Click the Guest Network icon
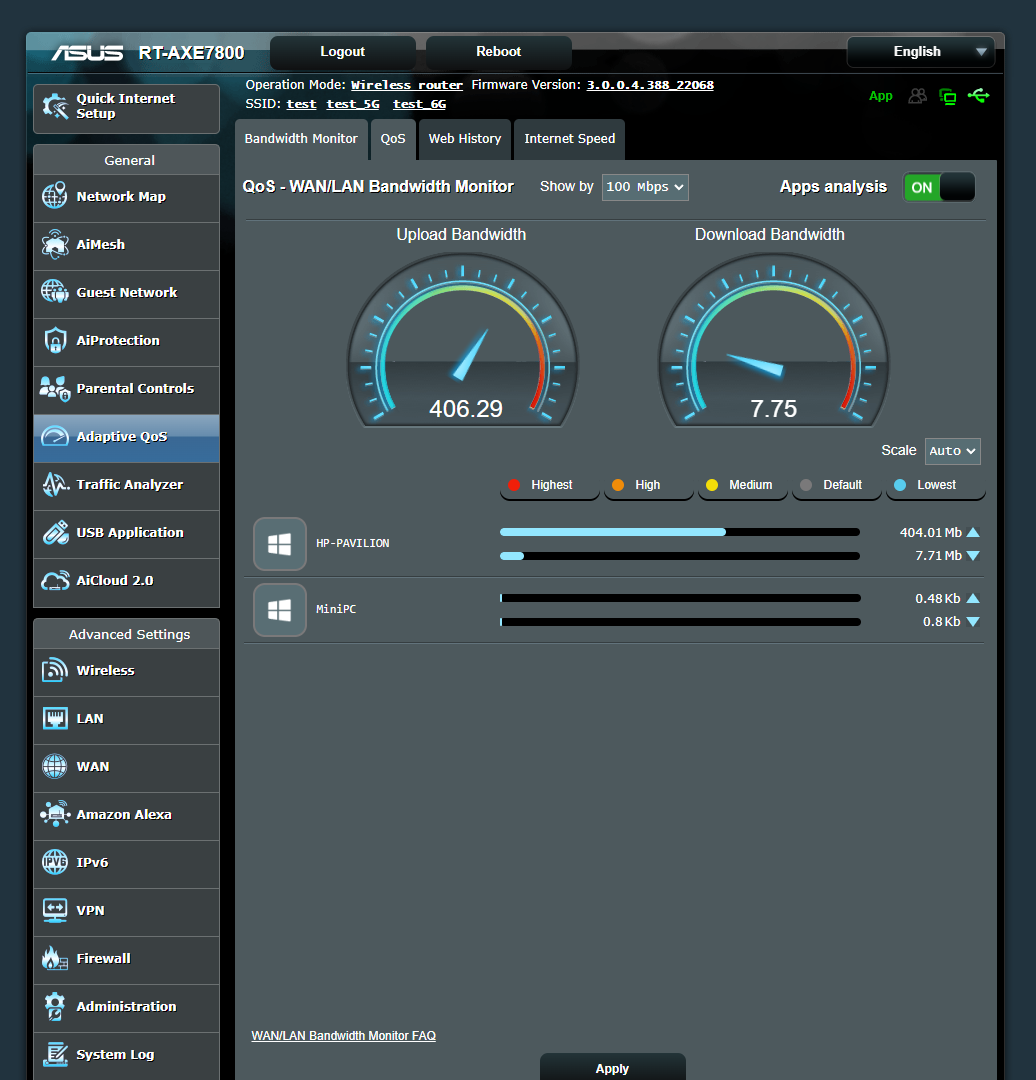Image resolution: width=1036 pixels, height=1080 pixels. pyautogui.click(x=54, y=292)
